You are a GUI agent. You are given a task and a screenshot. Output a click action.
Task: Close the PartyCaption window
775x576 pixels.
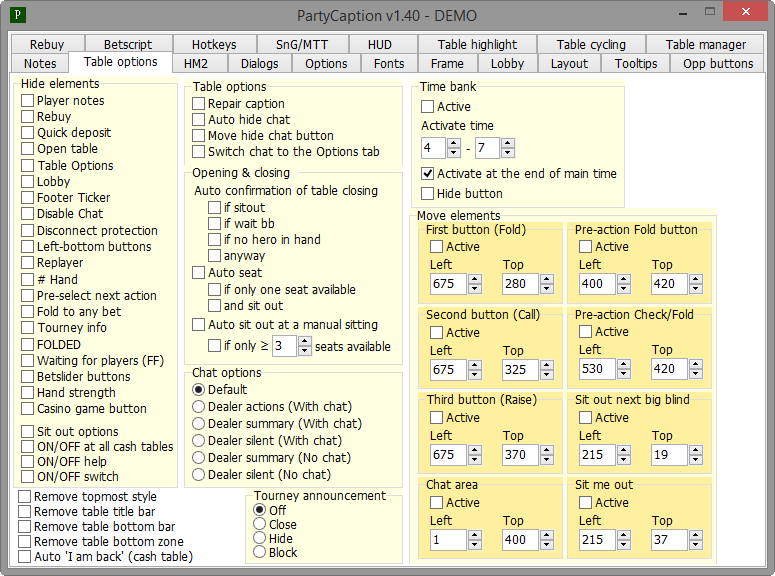coord(745,11)
